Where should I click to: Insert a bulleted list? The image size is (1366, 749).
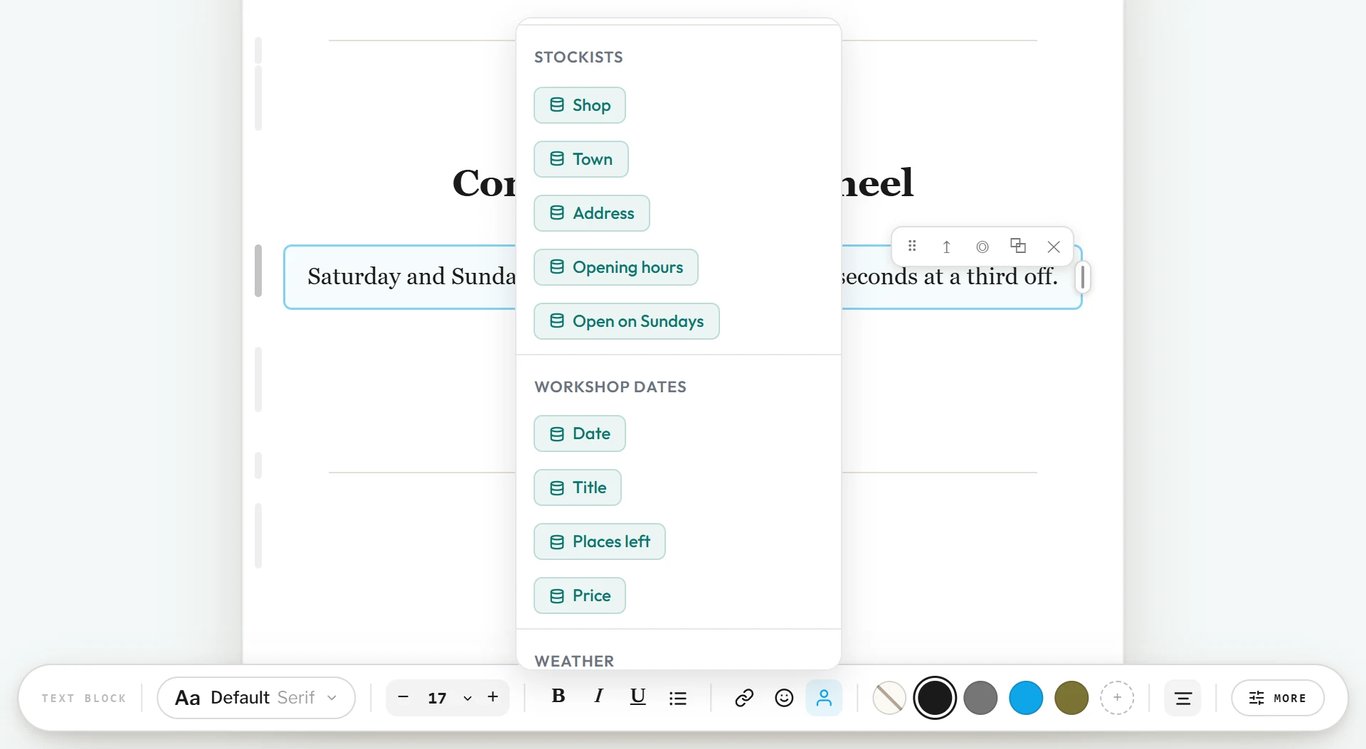678,698
